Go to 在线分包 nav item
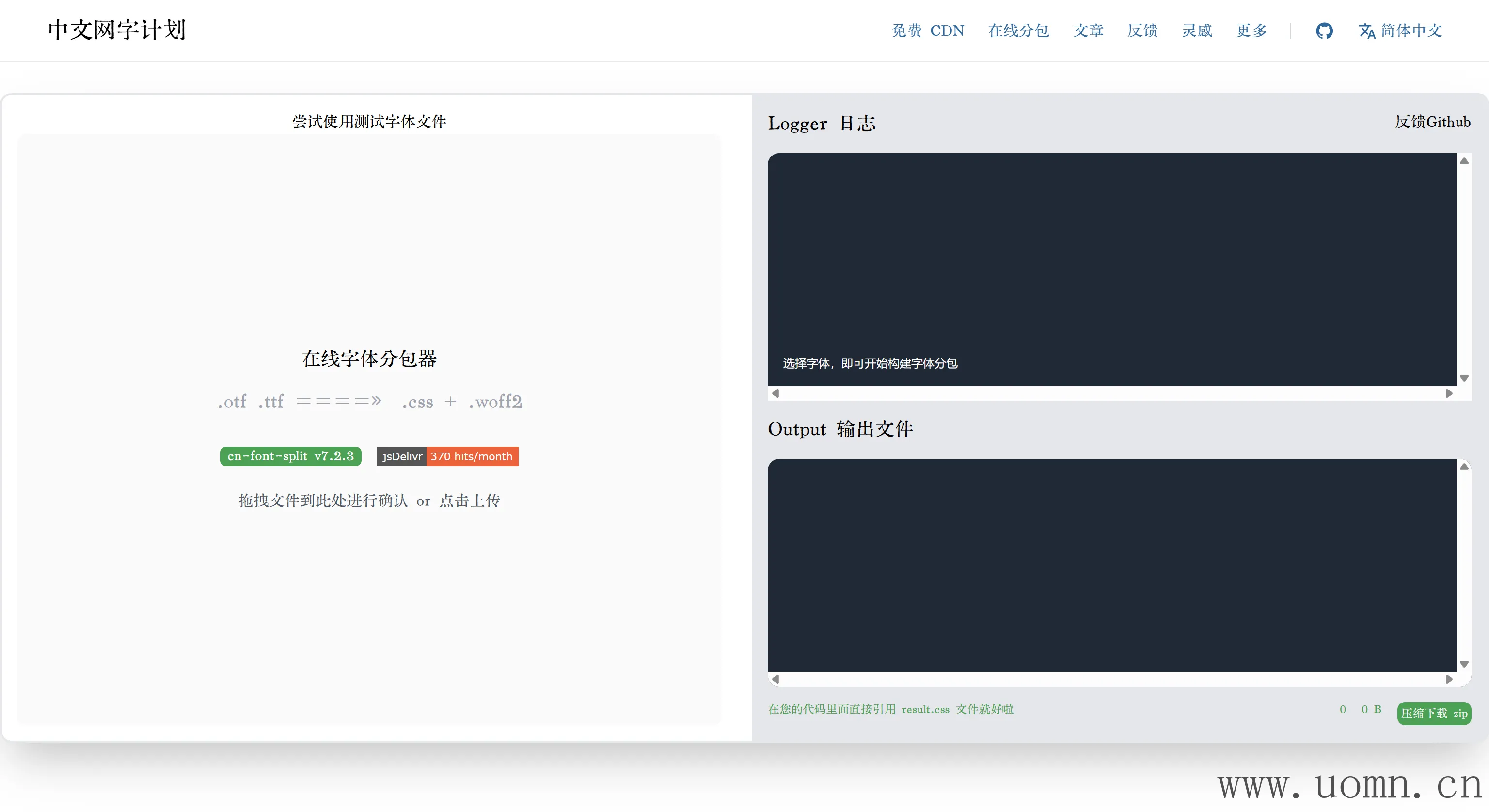Screen dimensions: 1489x812 (x=1018, y=31)
